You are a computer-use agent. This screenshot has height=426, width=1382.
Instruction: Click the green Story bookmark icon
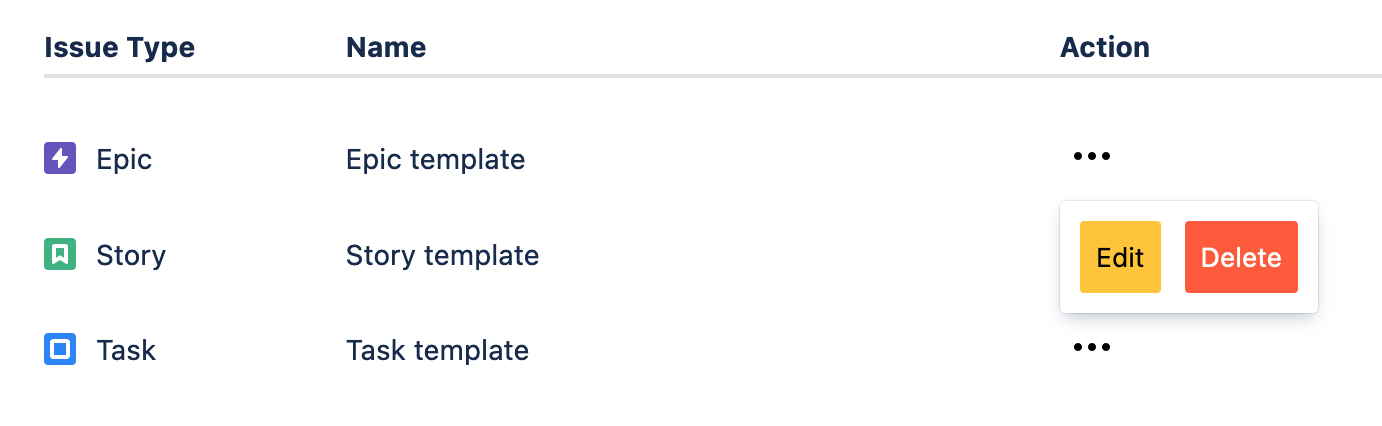60,254
